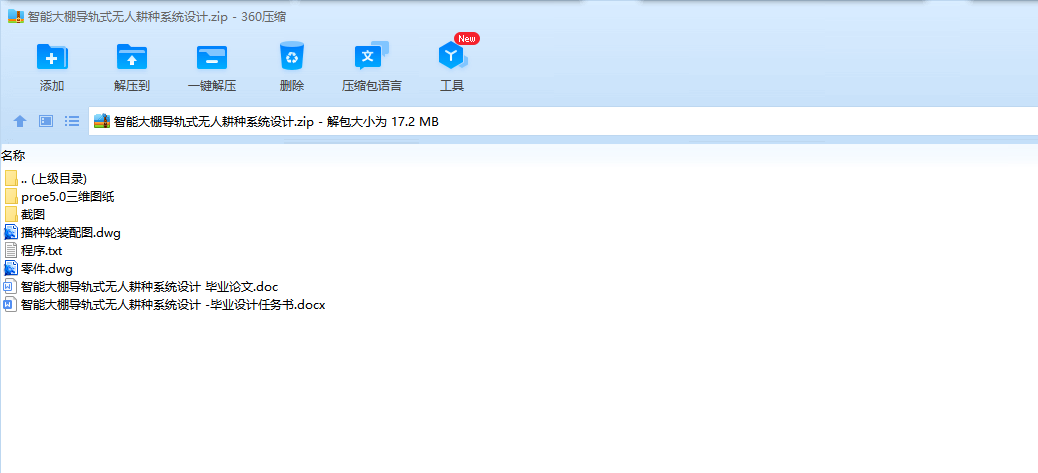The image size is (1038, 473).
Task: Click the 毕业设计任务书.docx Word icon
Action: click(10, 304)
